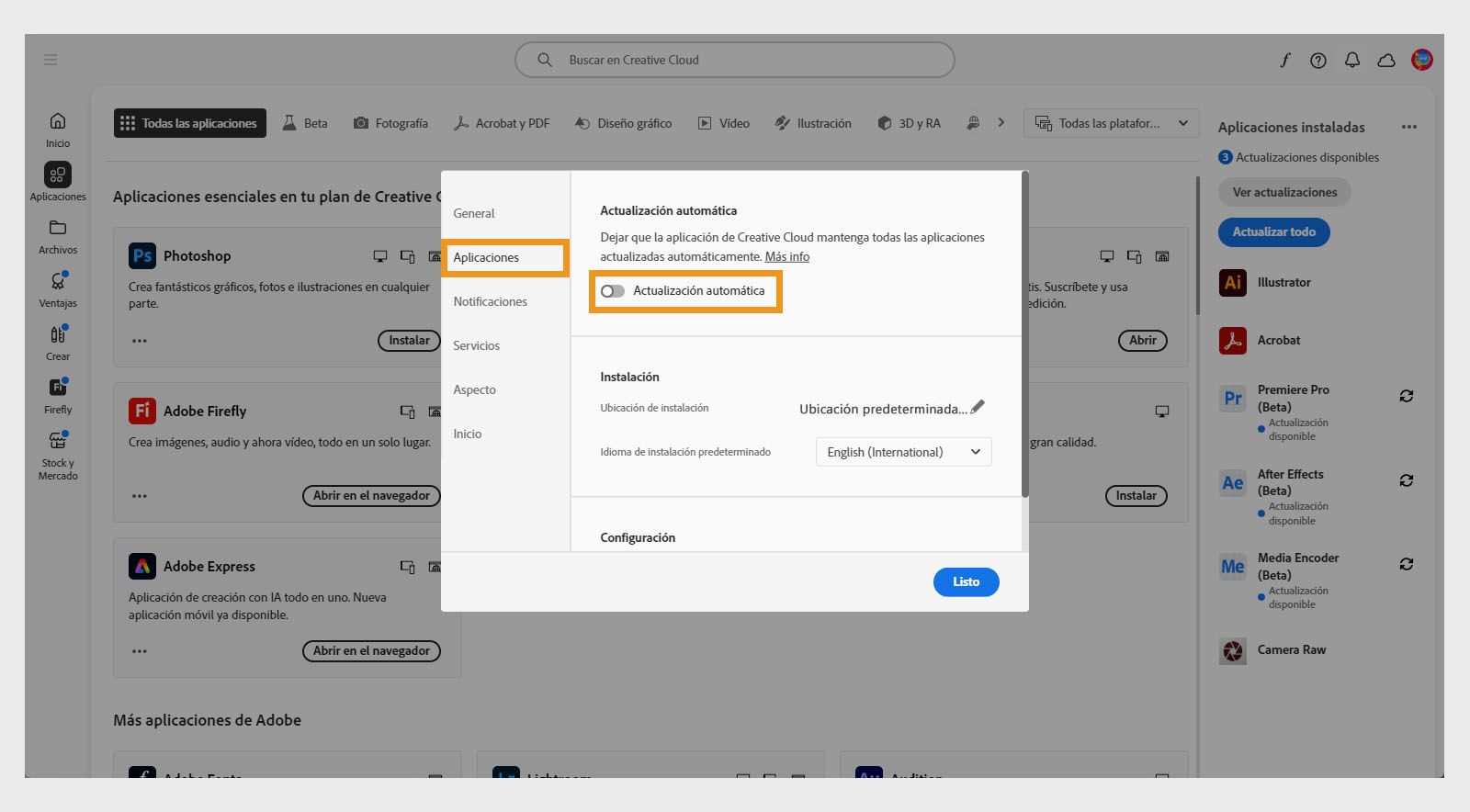The image size is (1470, 812).
Task: Click the Camera Raw icon
Action: click(x=1233, y=650)
